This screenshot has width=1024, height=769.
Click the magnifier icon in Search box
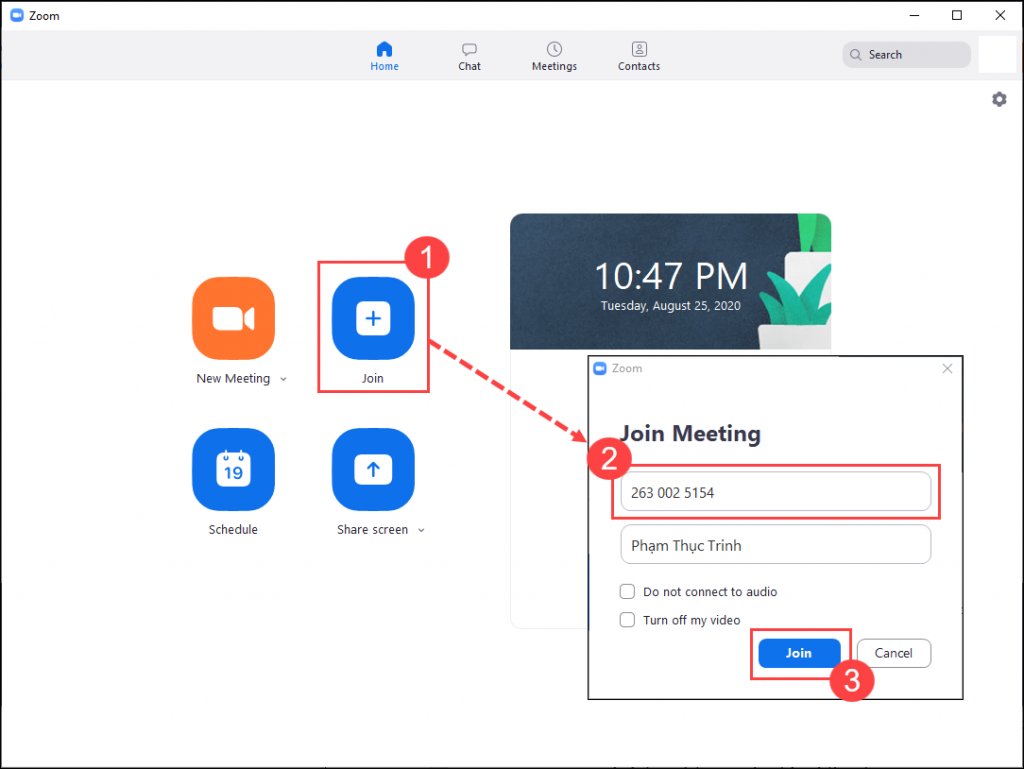(856, 55)
